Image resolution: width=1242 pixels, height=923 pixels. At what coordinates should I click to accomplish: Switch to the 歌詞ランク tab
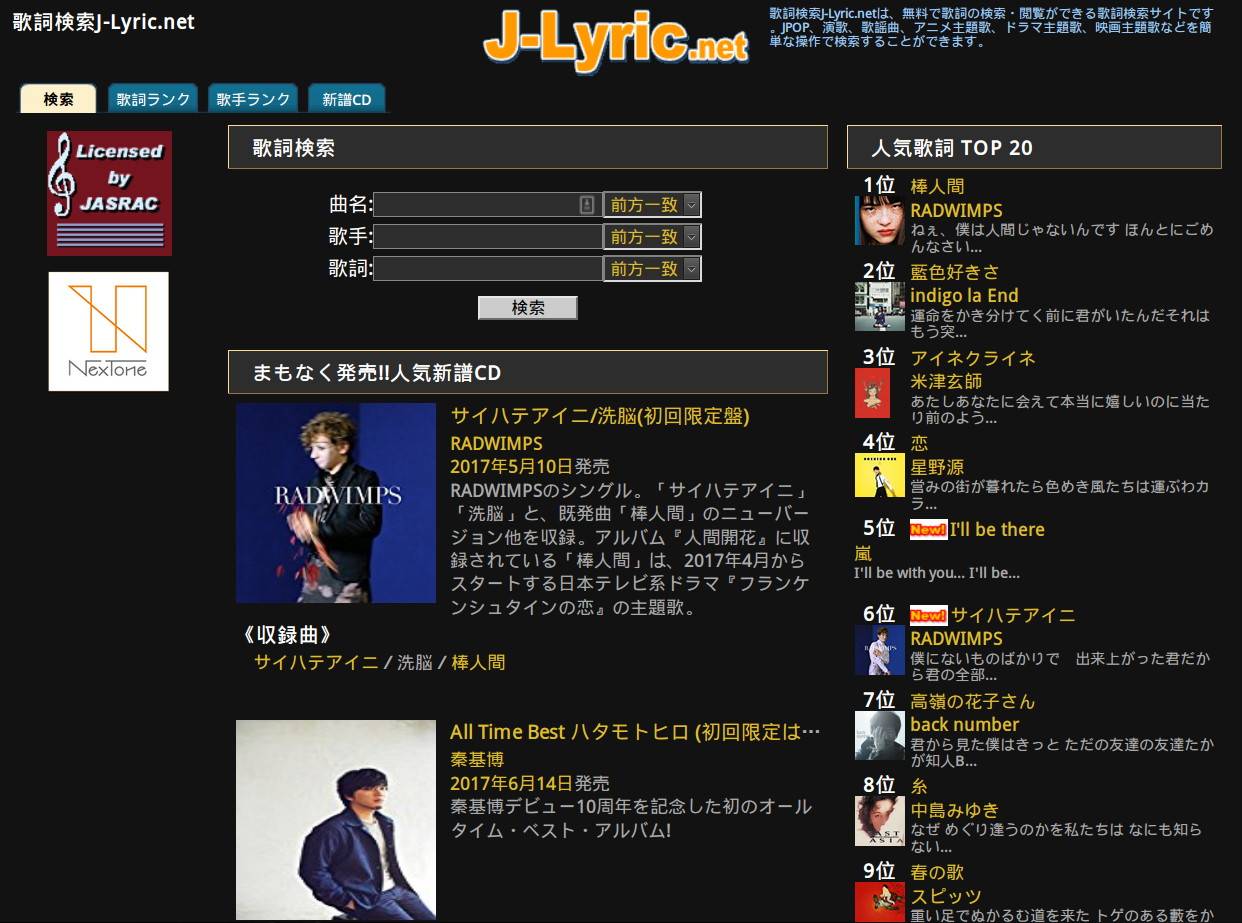[153, 99]
